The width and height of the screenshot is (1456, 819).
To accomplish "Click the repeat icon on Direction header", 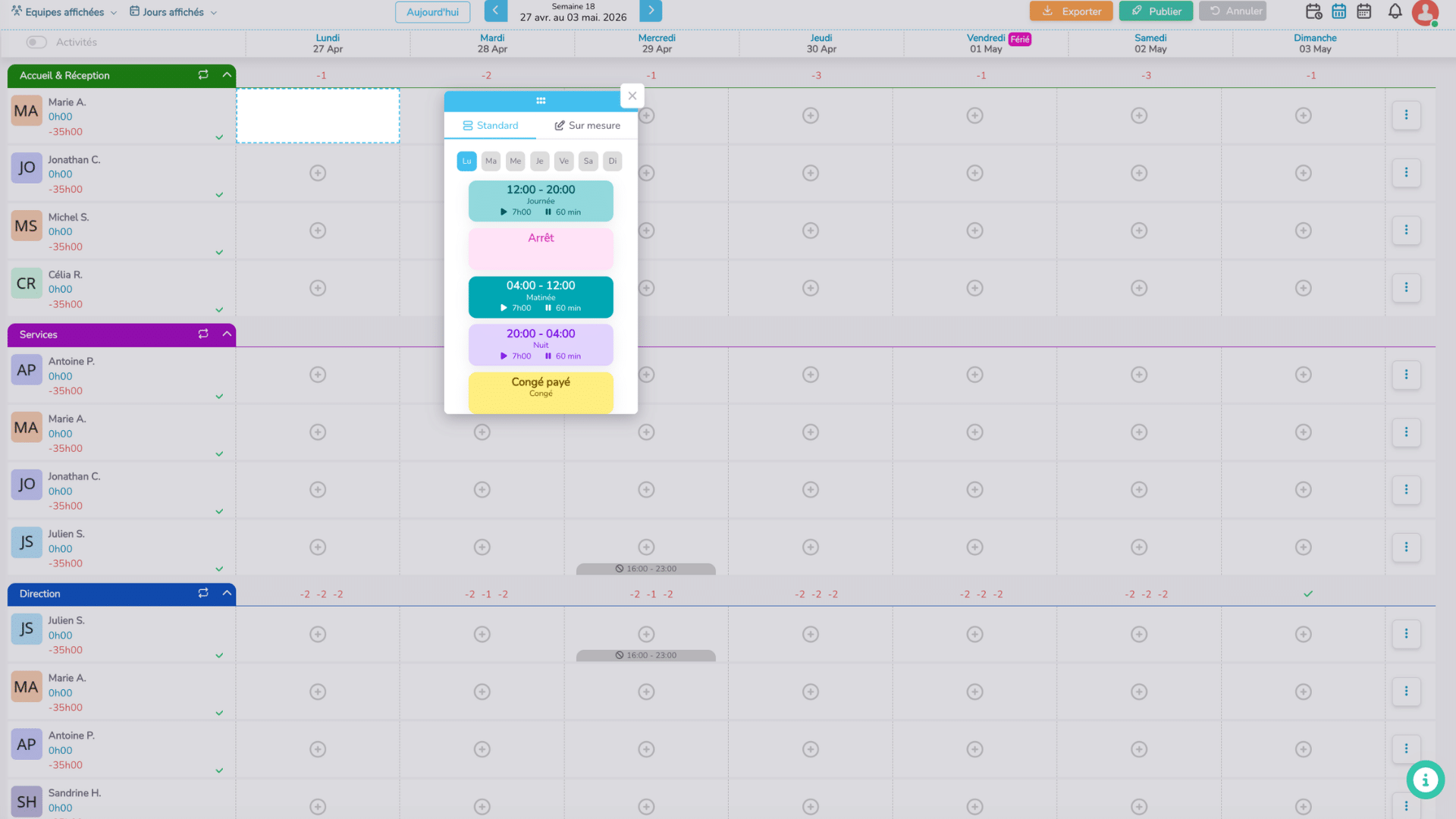I will click(203, 594).
